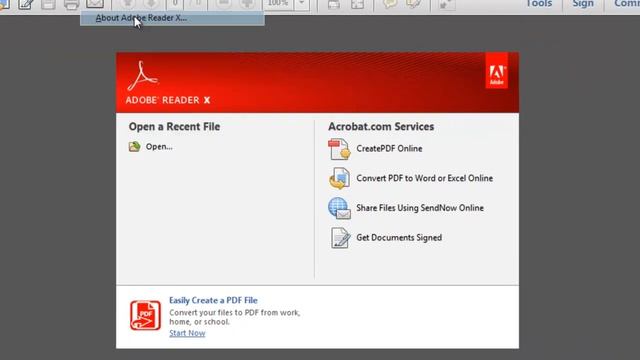Open the Tools pane
The width and height of the screenshot is (640, 360).
[x=539, y=4]
